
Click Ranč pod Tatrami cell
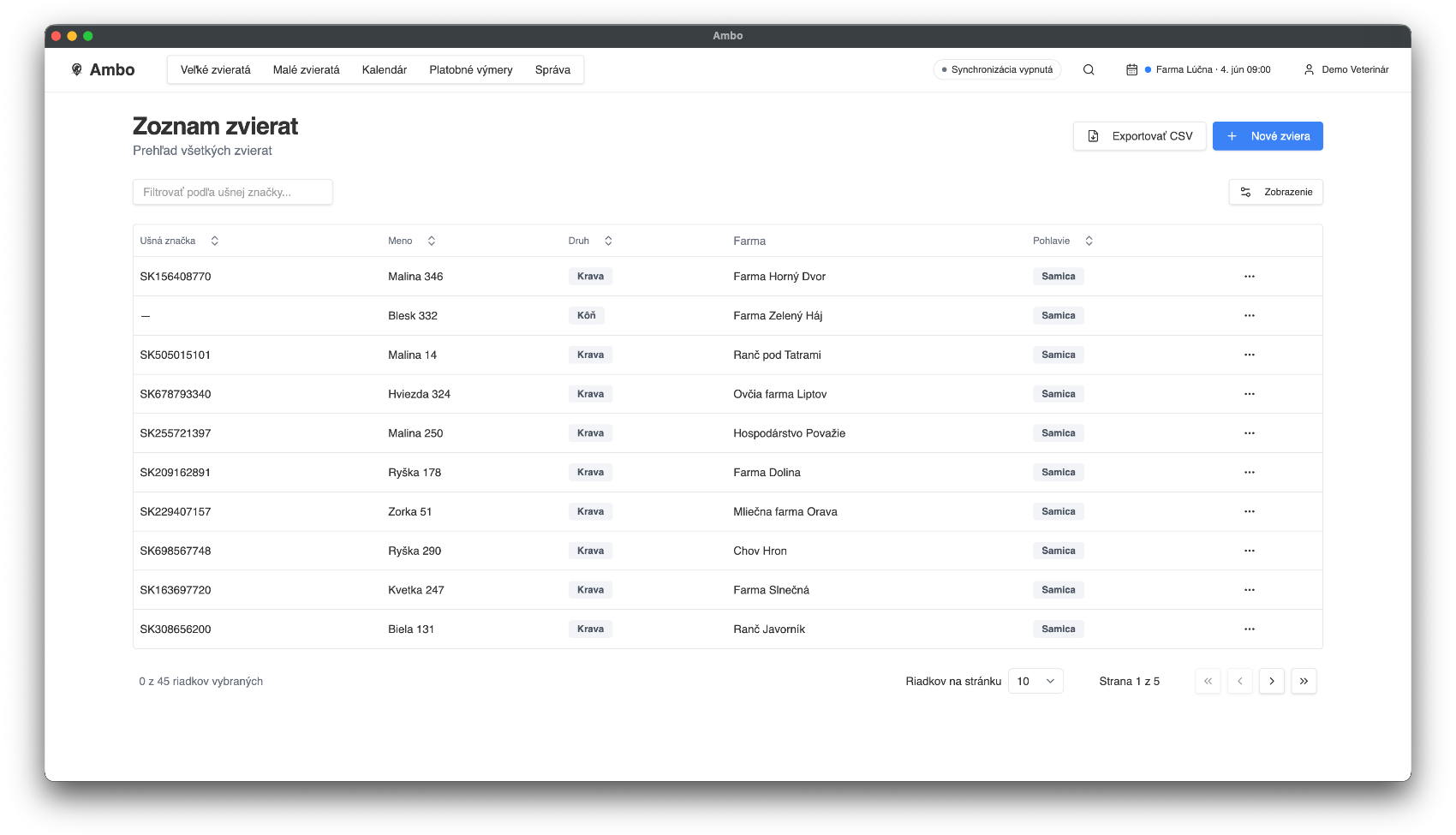777,355
